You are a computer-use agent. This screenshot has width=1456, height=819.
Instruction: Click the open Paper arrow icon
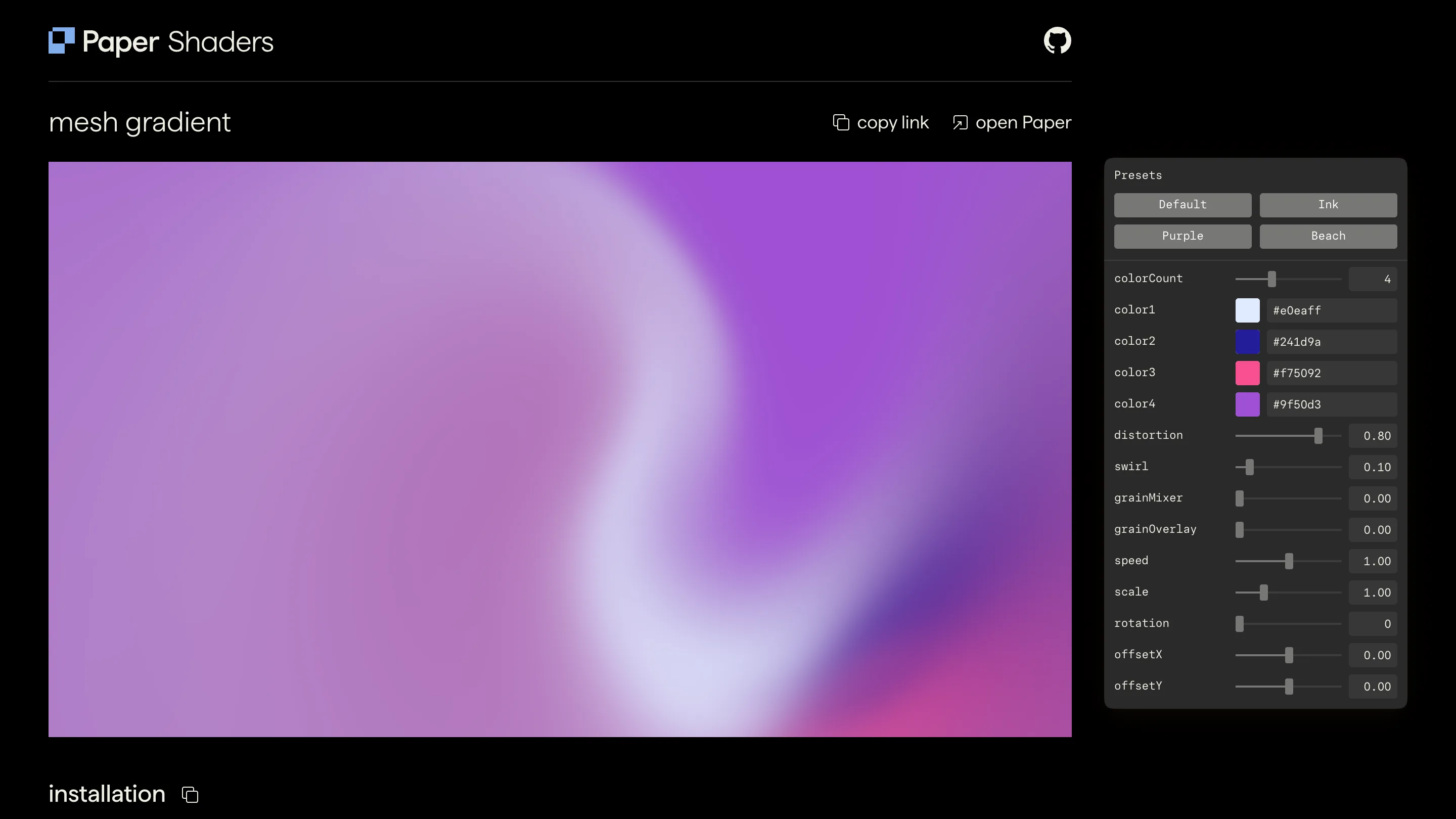coord(960,122)
